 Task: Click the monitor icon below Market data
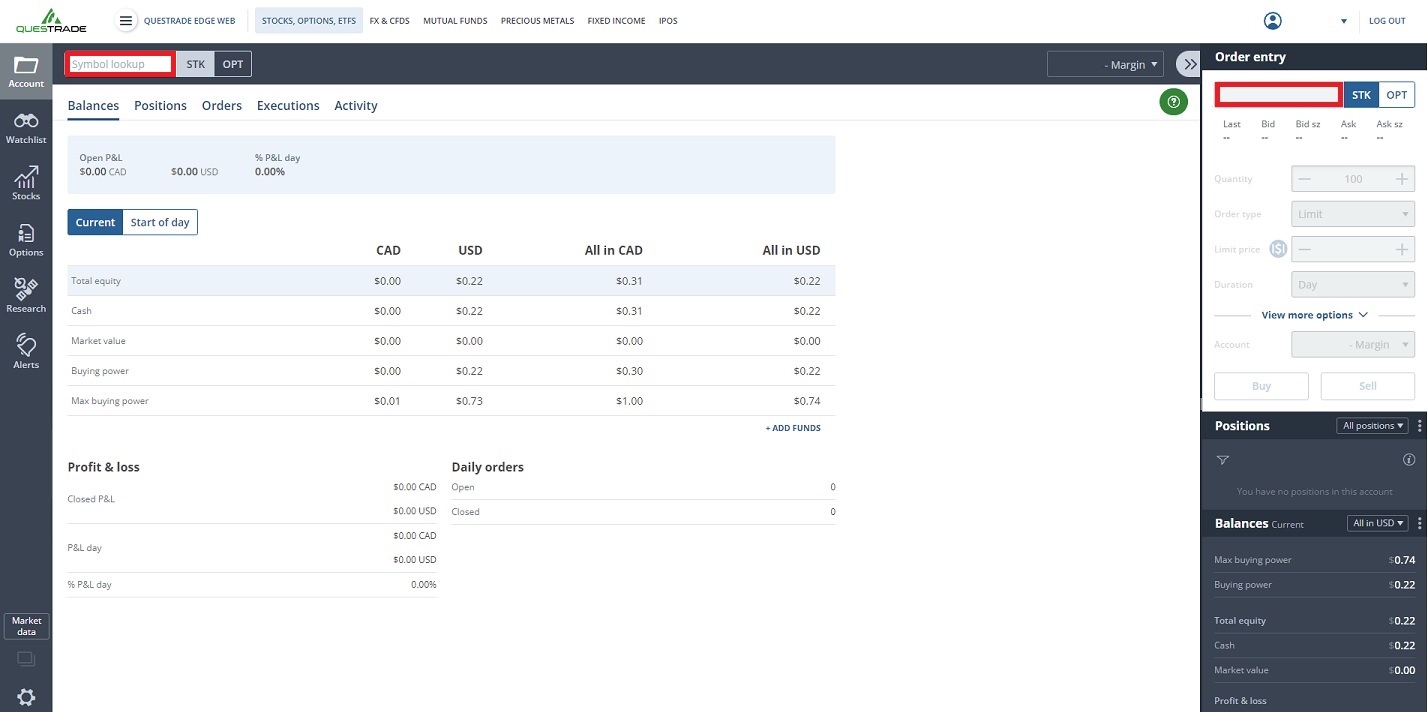pos(26,659)
